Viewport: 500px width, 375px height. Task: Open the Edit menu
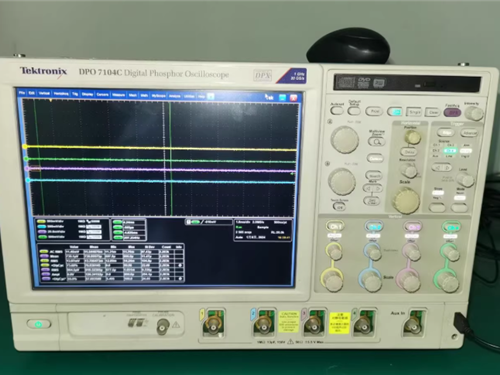[x=32, y=93]
